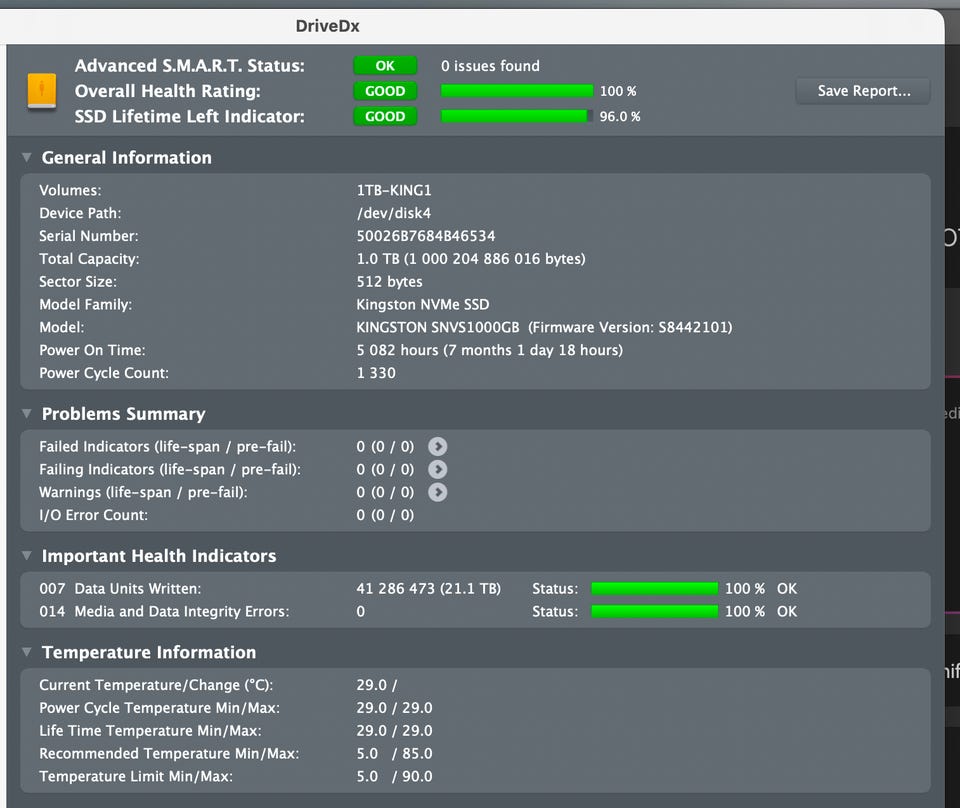
Task: Click Advanced S.M.A.R.T. Status label
Action: [190, 65]
